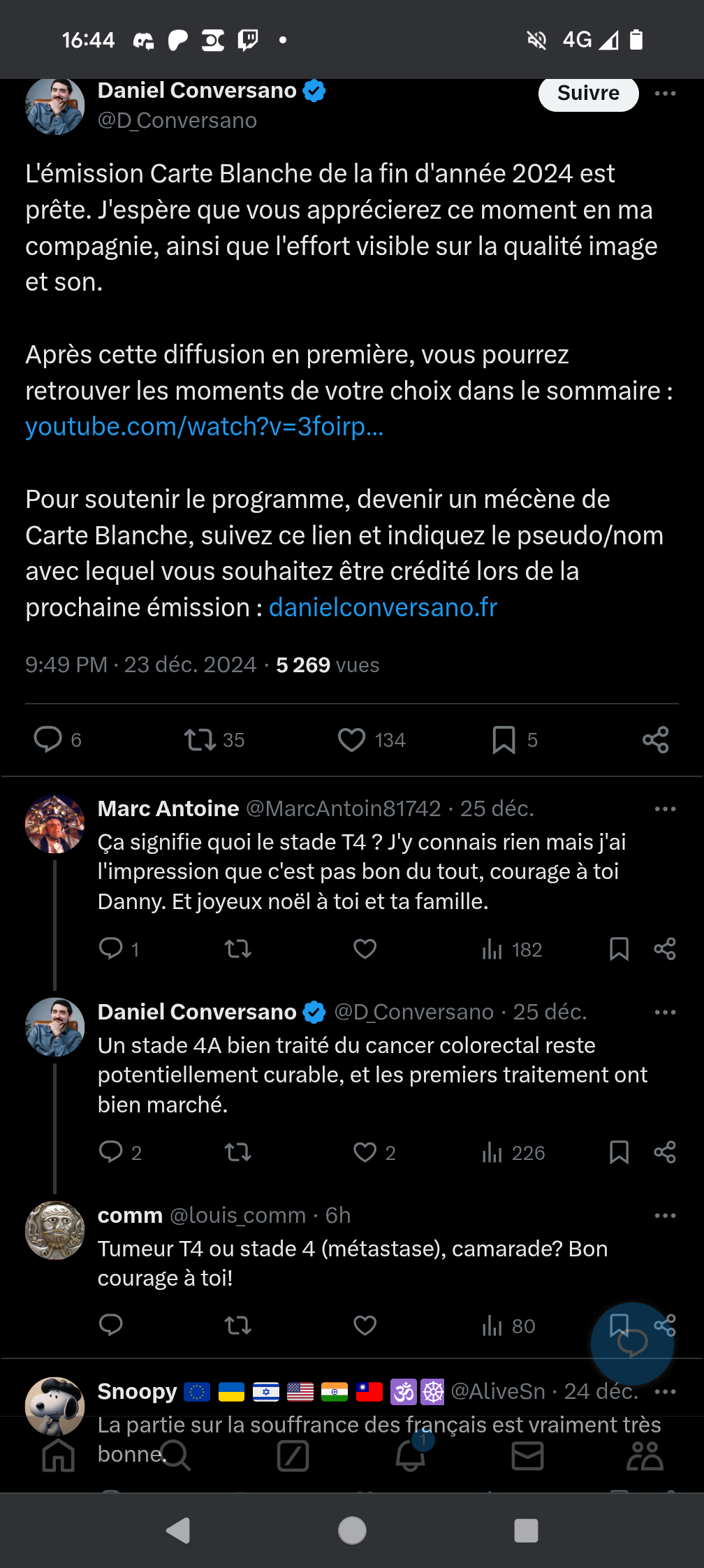Open the danielconversano.fr link
The image size is (704, 1568).
383,608
